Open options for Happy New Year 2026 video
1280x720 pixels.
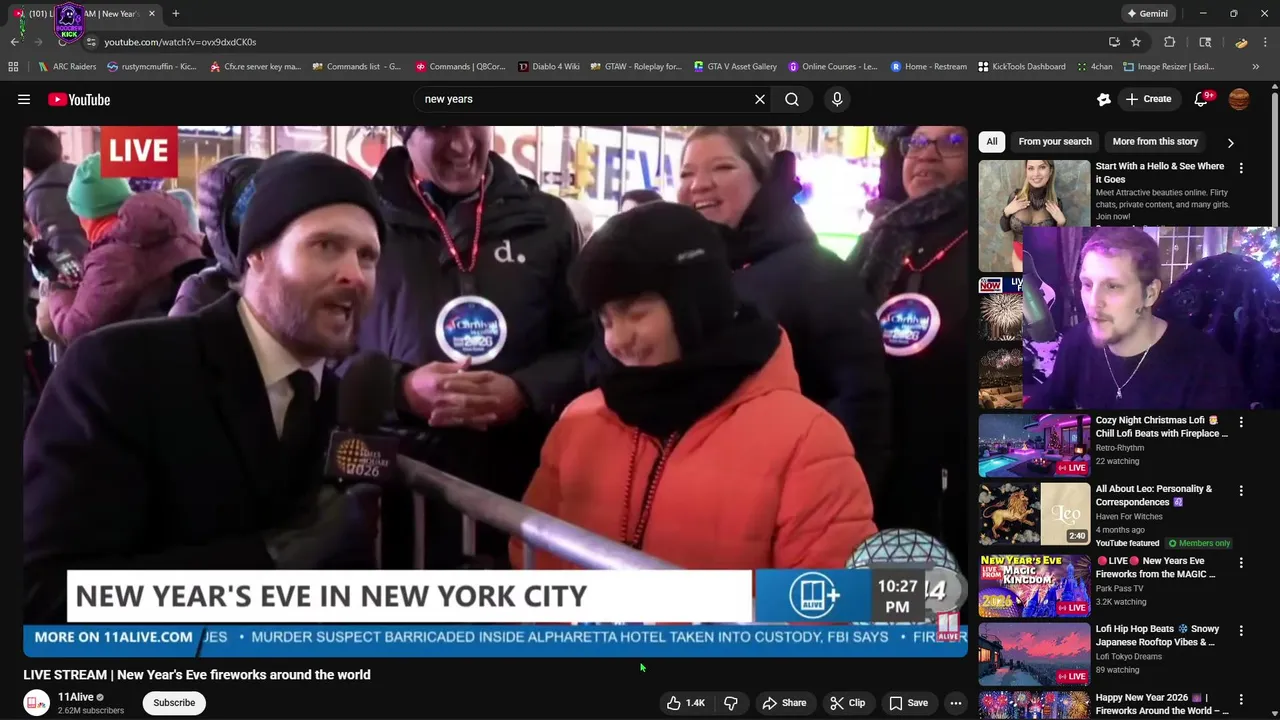tap(1241, 699)
